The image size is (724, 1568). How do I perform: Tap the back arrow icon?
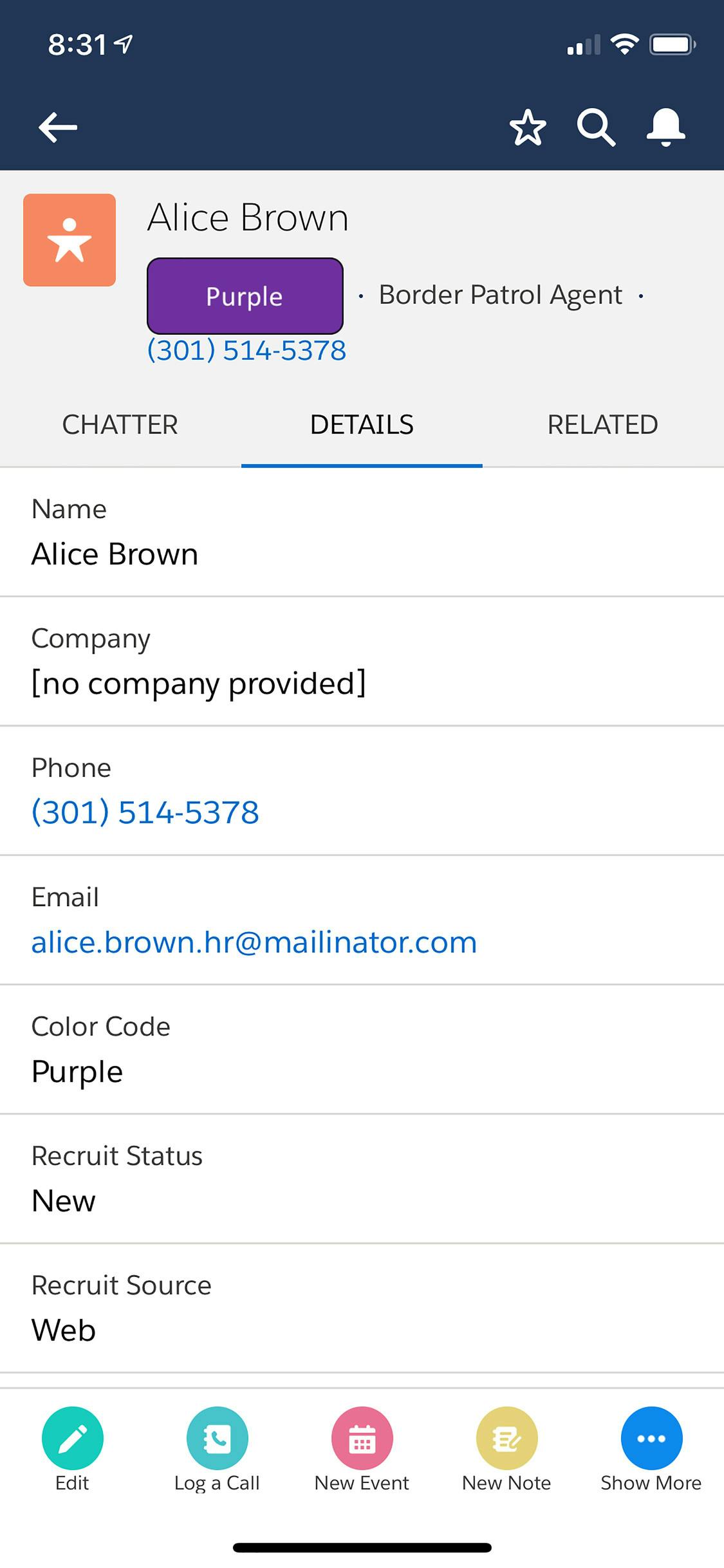58,127
